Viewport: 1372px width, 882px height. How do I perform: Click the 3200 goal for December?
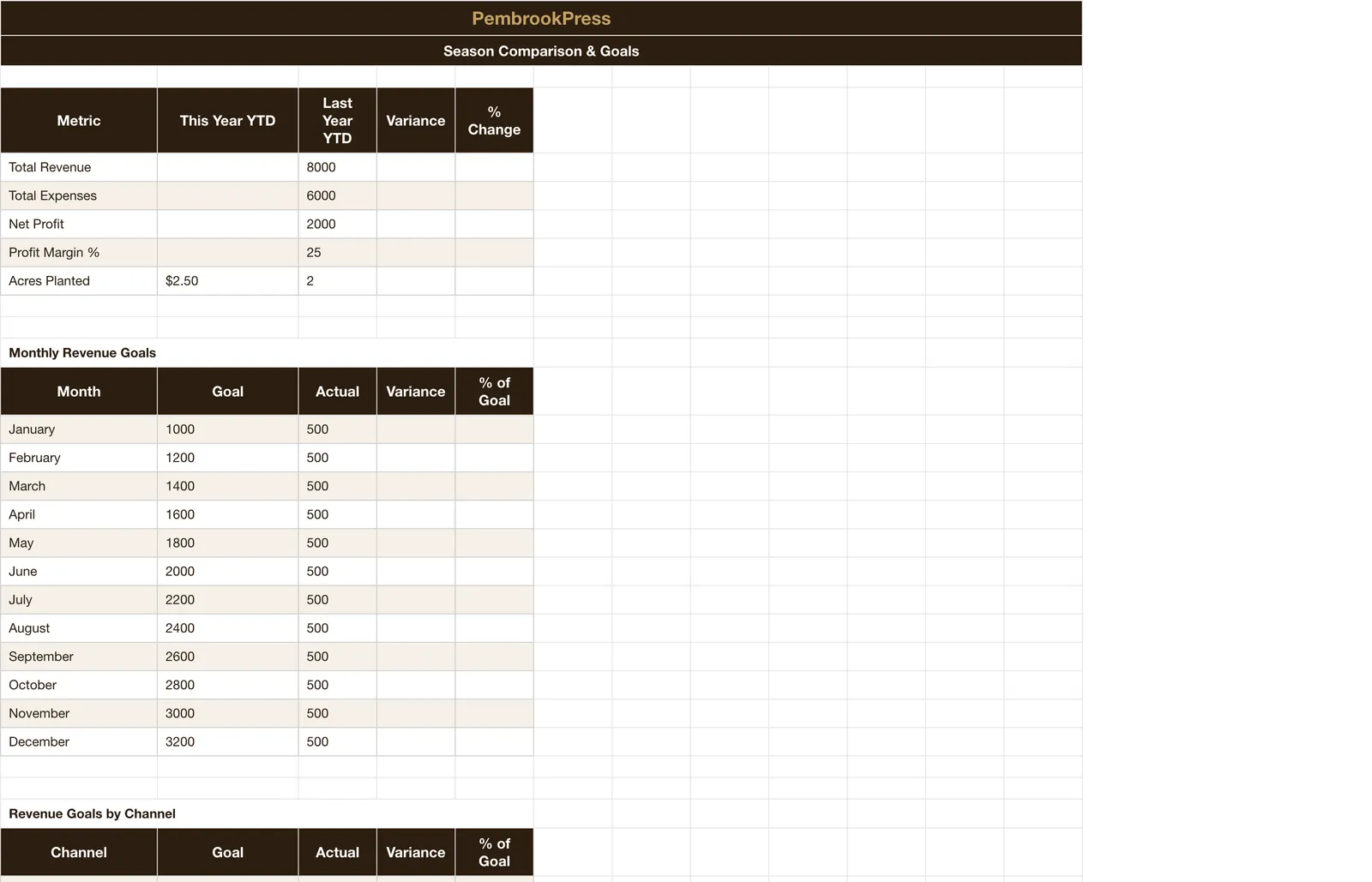(228, 741)
